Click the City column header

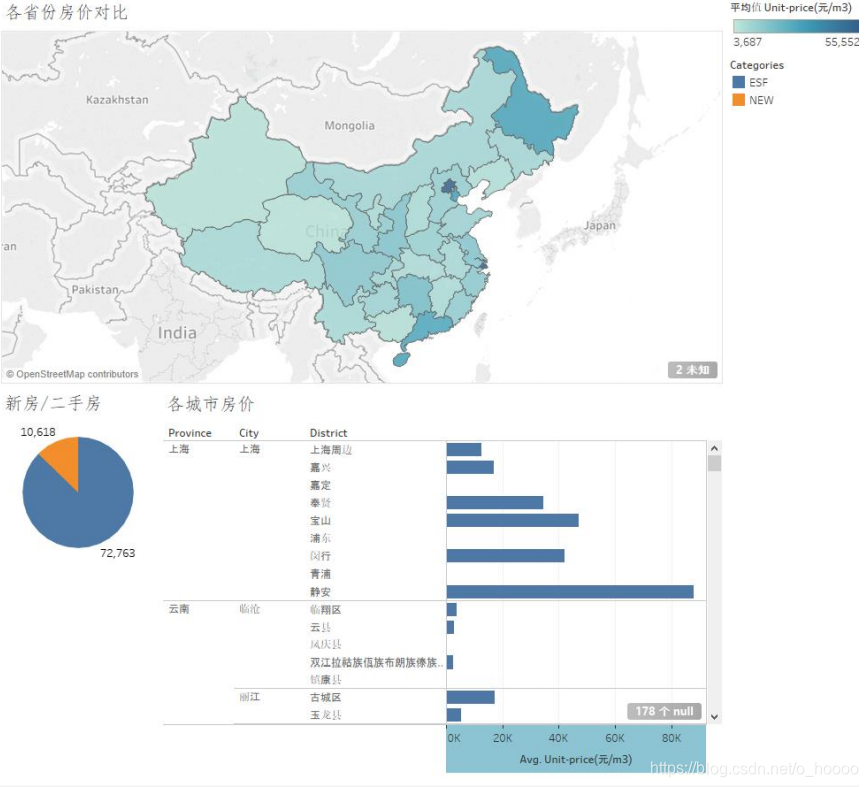(249, 433)
